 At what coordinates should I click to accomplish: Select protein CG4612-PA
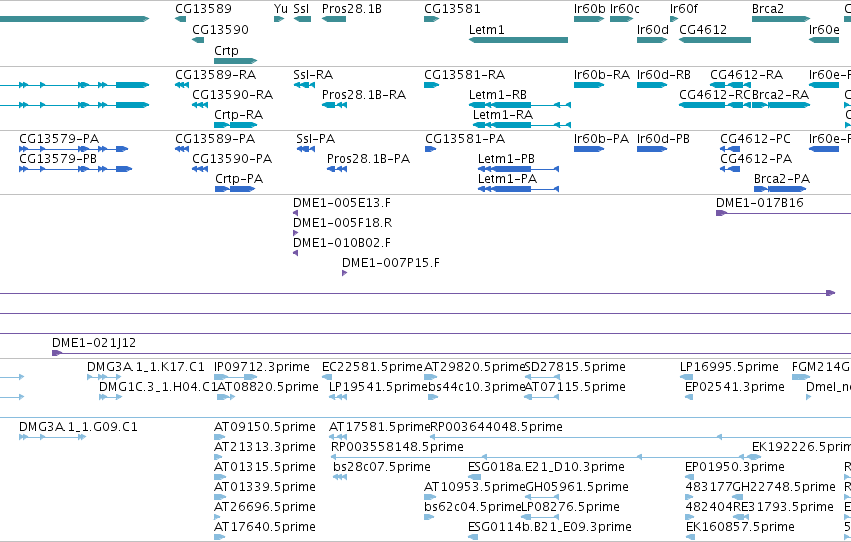coord(730,169)
